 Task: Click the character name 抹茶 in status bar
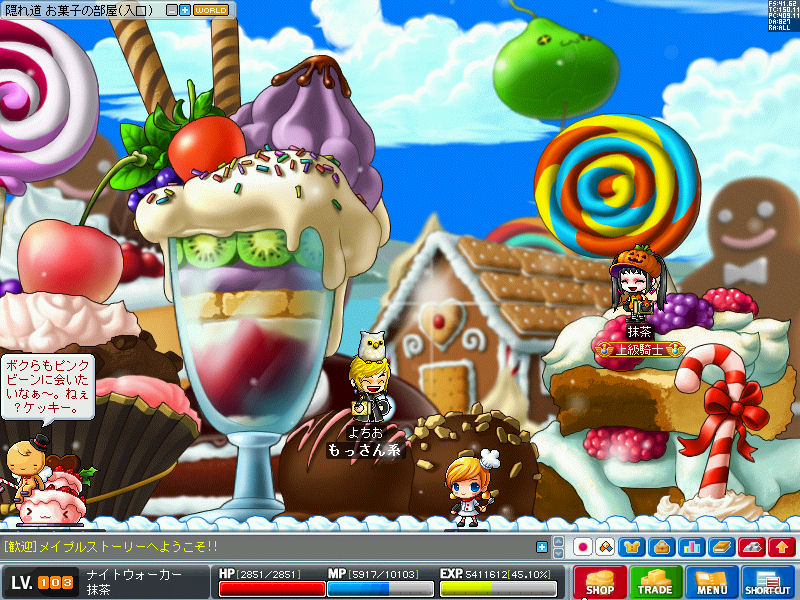98,590
